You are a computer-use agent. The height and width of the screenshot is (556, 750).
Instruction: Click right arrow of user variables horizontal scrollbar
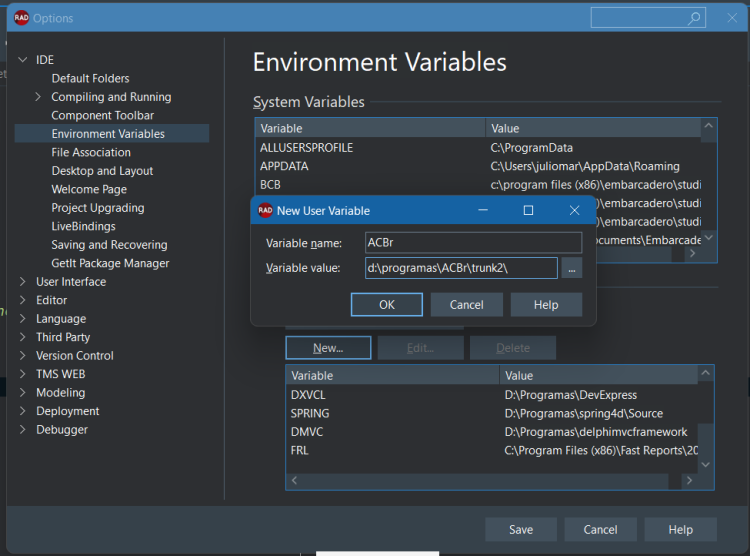(689, 480)
